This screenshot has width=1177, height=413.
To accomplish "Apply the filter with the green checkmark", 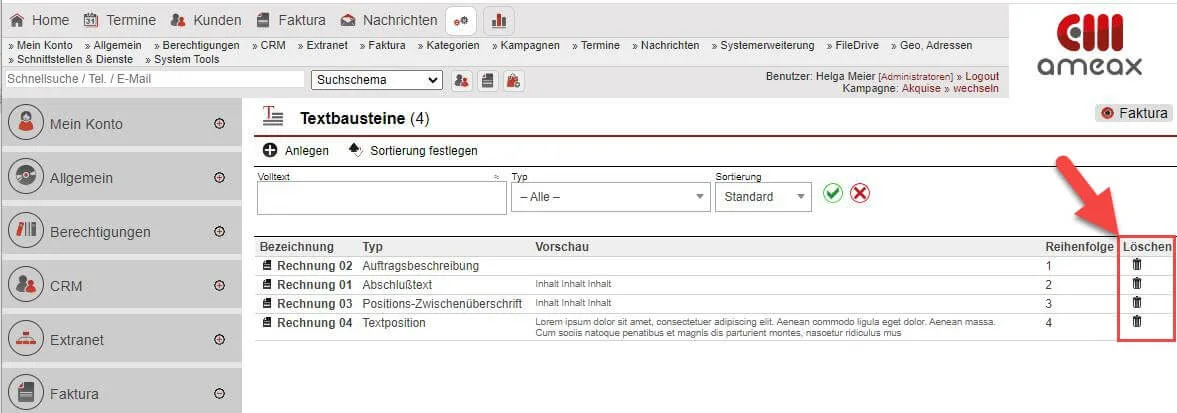I will [833, 194].
